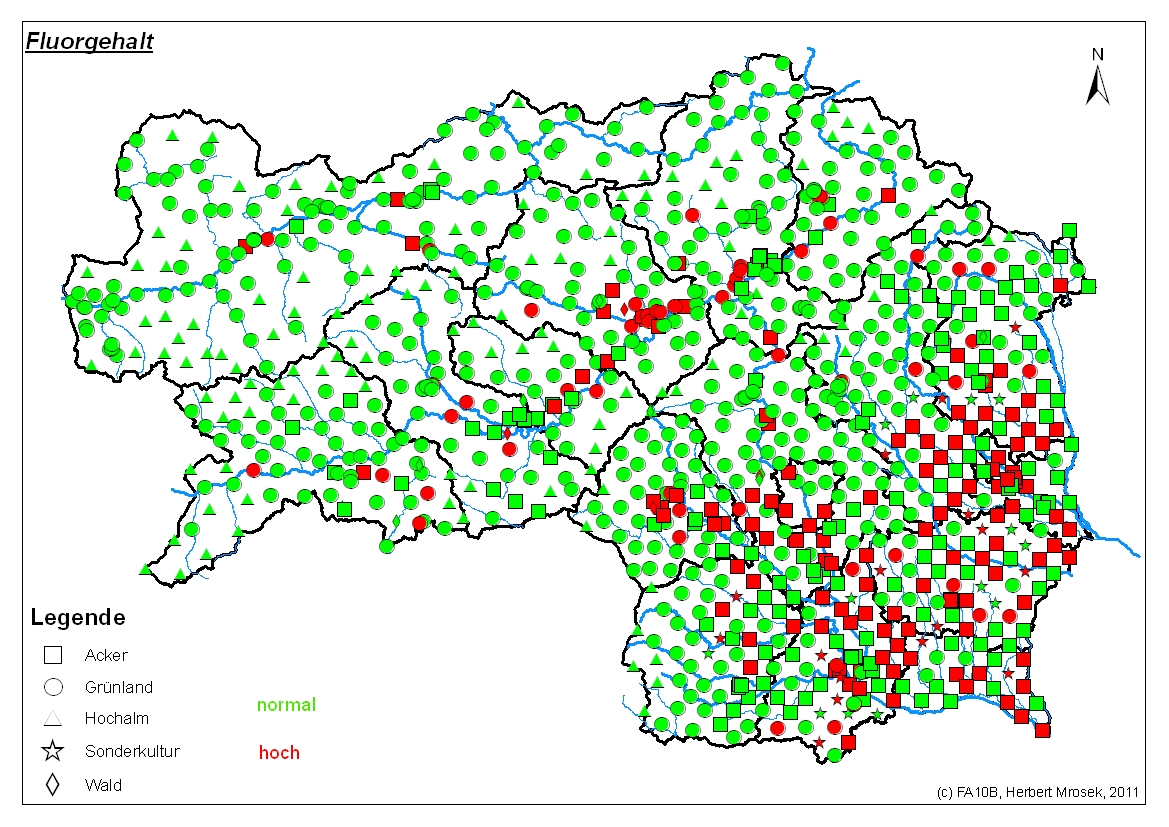Click the Grünland circle legend symbol
This screenshot has width=1169, height=827.
53,687
